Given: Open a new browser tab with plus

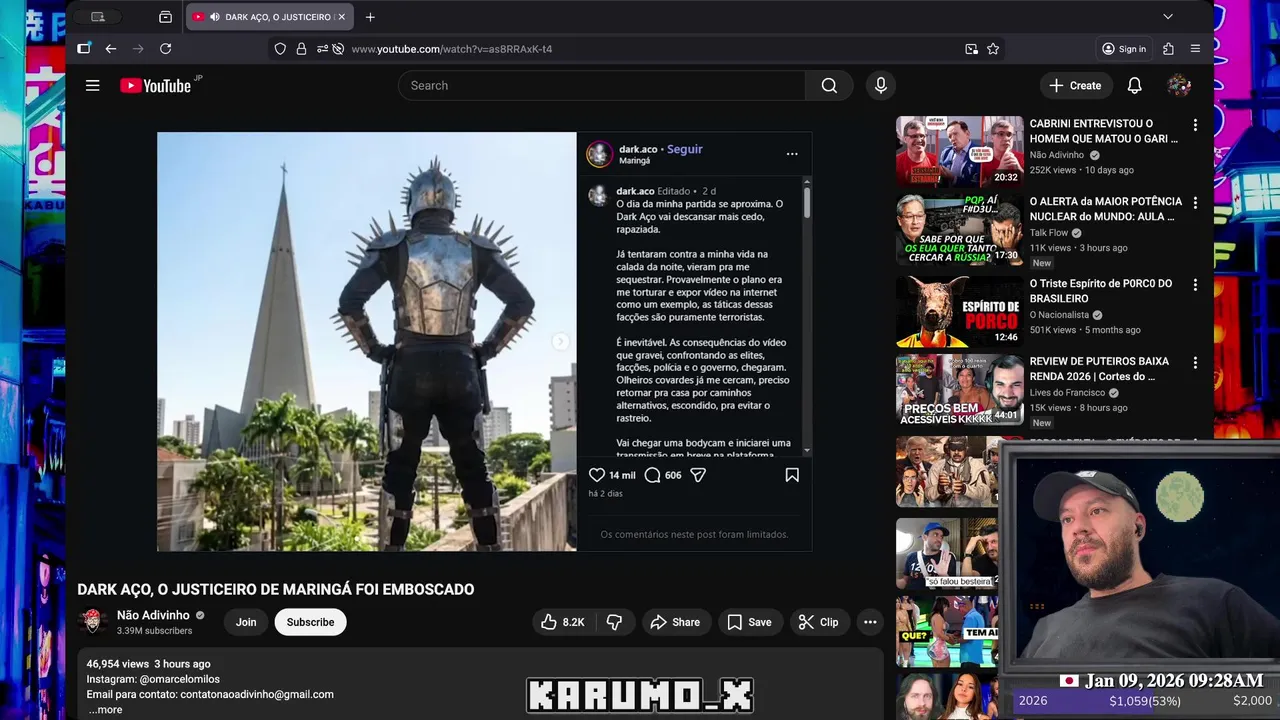Looking at the screenshot, I should coord(370,17).
